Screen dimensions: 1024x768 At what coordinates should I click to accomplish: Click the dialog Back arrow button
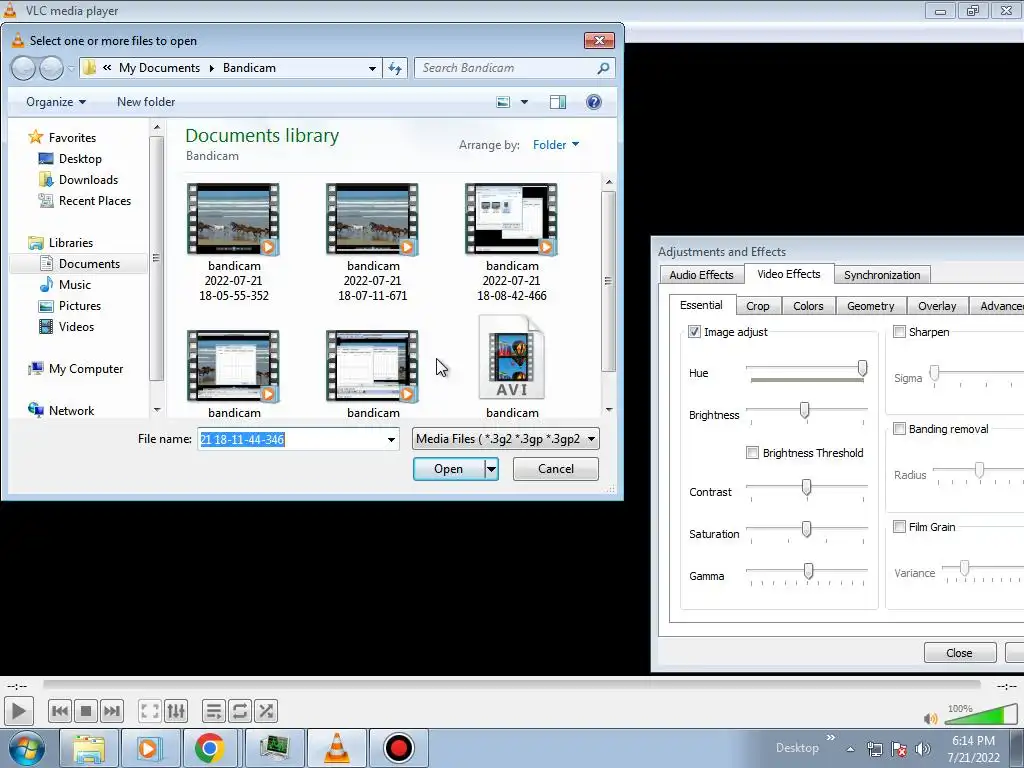click(23, 68)
